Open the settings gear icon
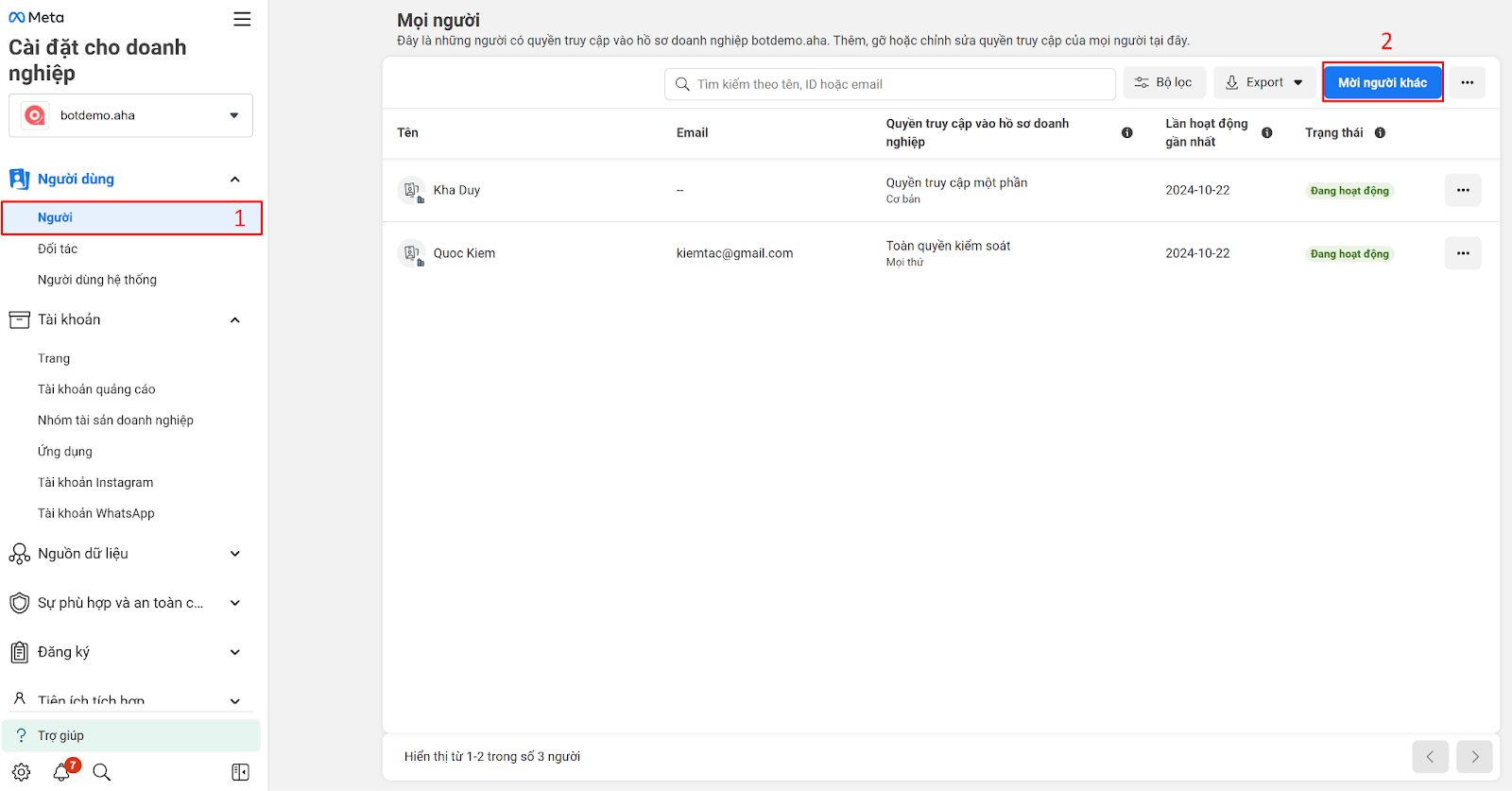 tap(22, 772)
